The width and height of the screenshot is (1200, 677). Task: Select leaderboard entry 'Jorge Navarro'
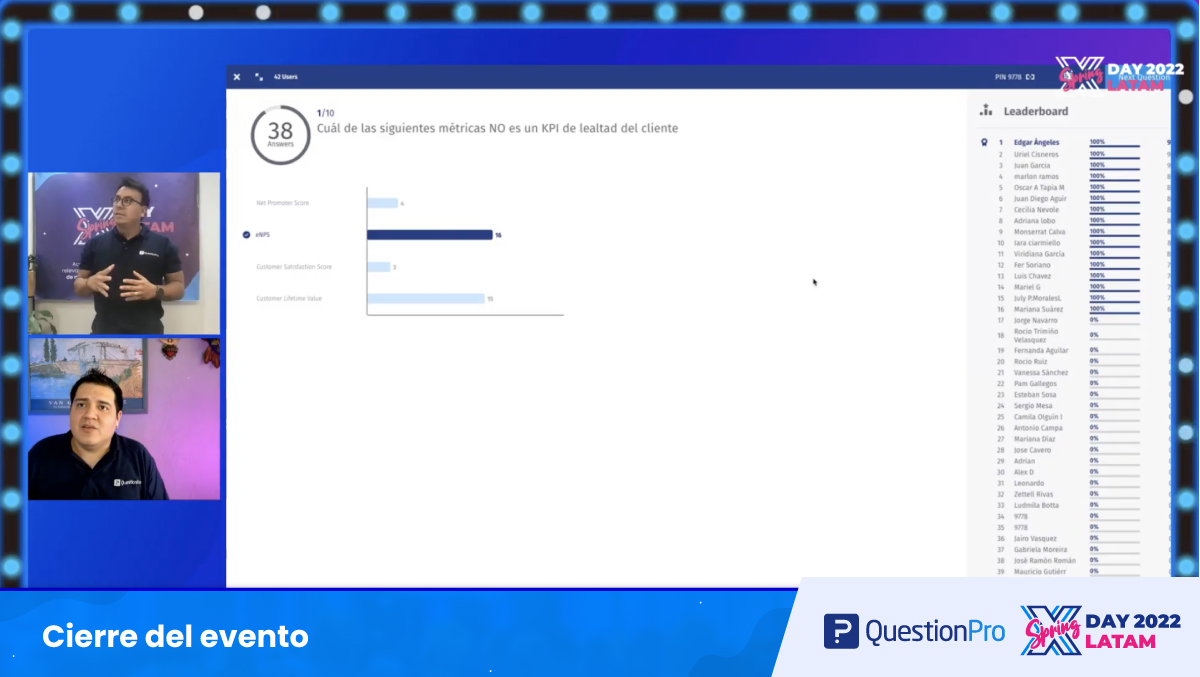1035,320
